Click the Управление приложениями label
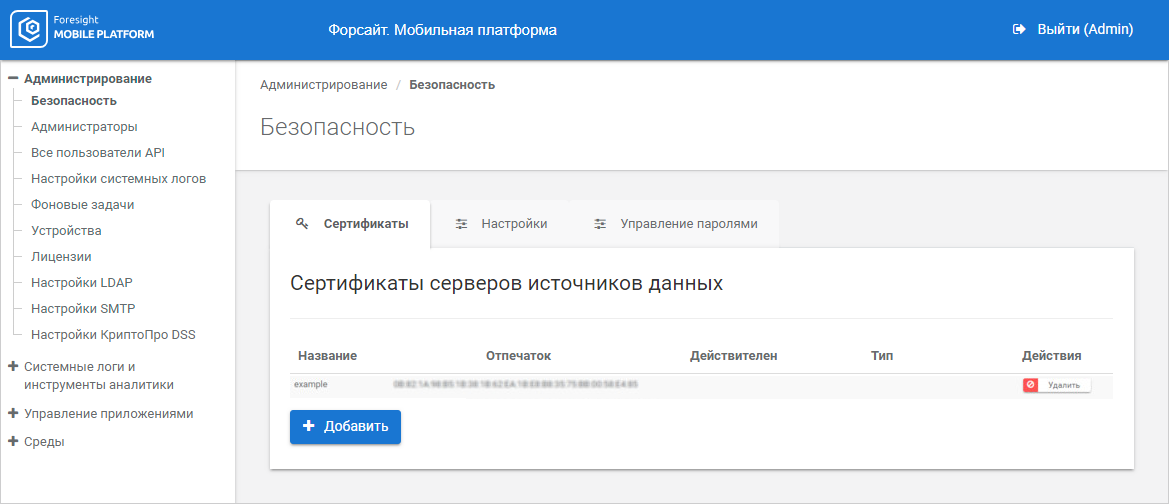 tap(109, 413)
